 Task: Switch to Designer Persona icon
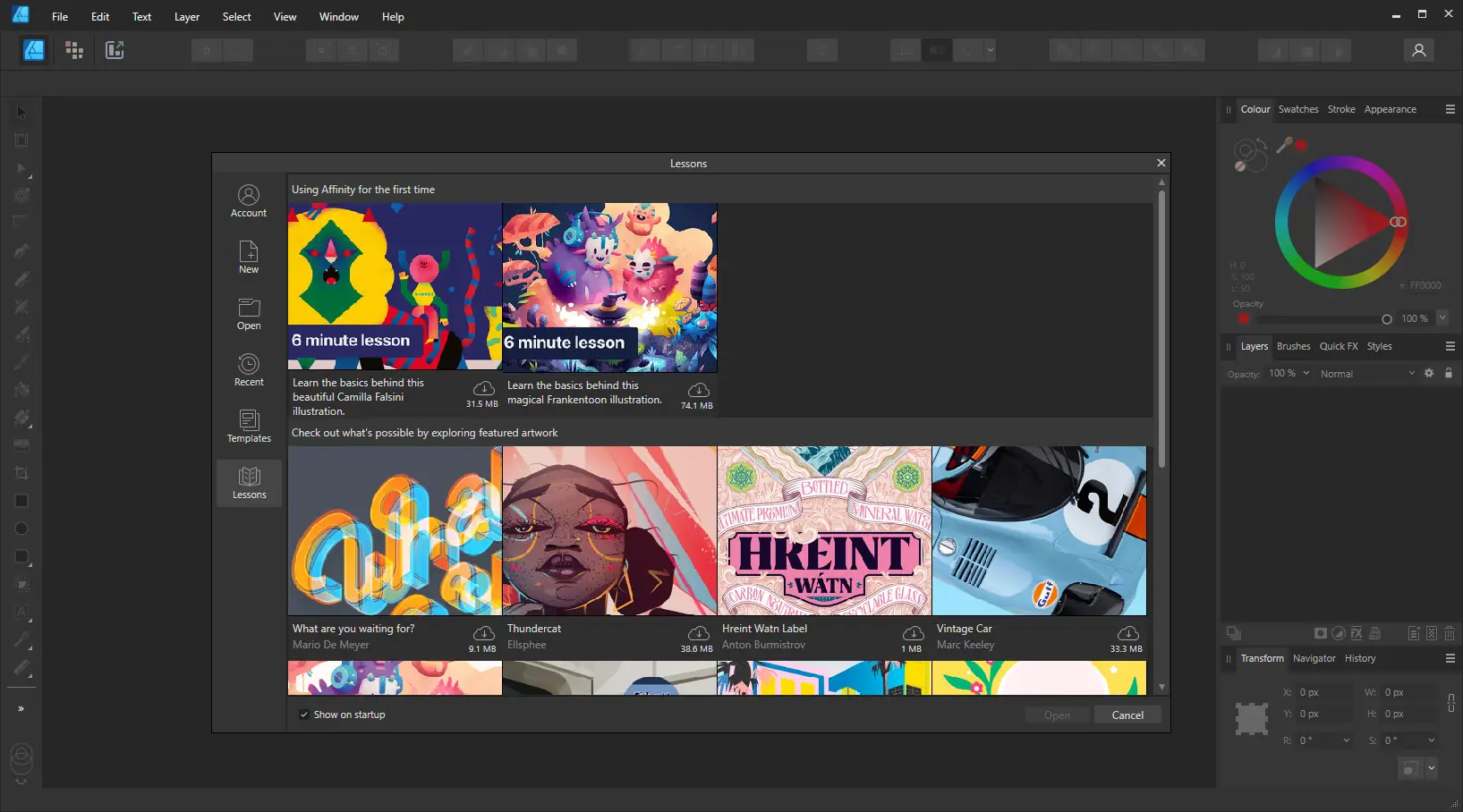click(34, 50)
